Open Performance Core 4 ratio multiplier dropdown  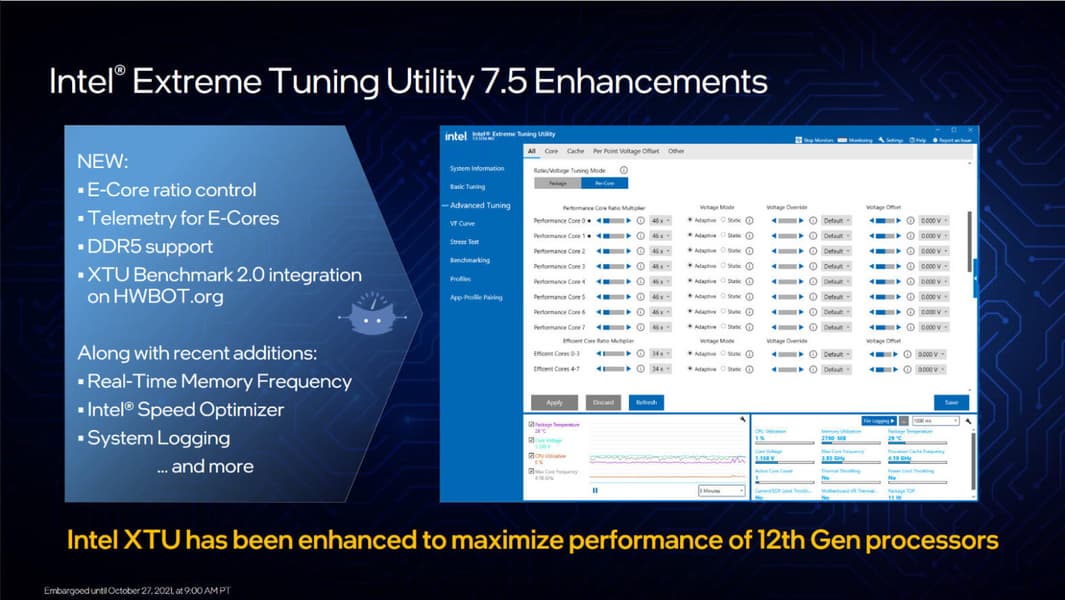click(x=660, y=281)
